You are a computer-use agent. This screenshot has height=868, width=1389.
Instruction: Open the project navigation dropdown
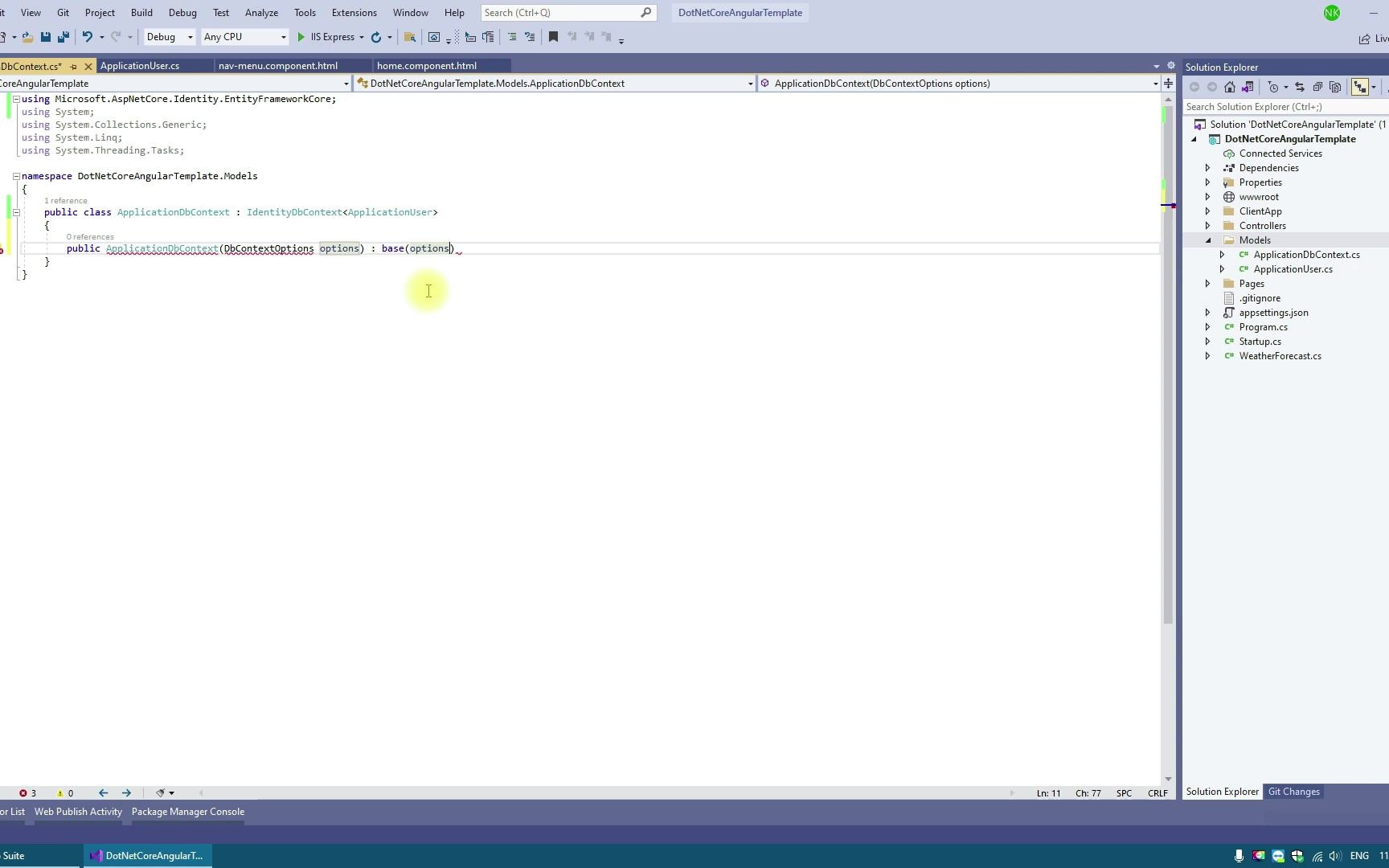[x=174, y=84]
